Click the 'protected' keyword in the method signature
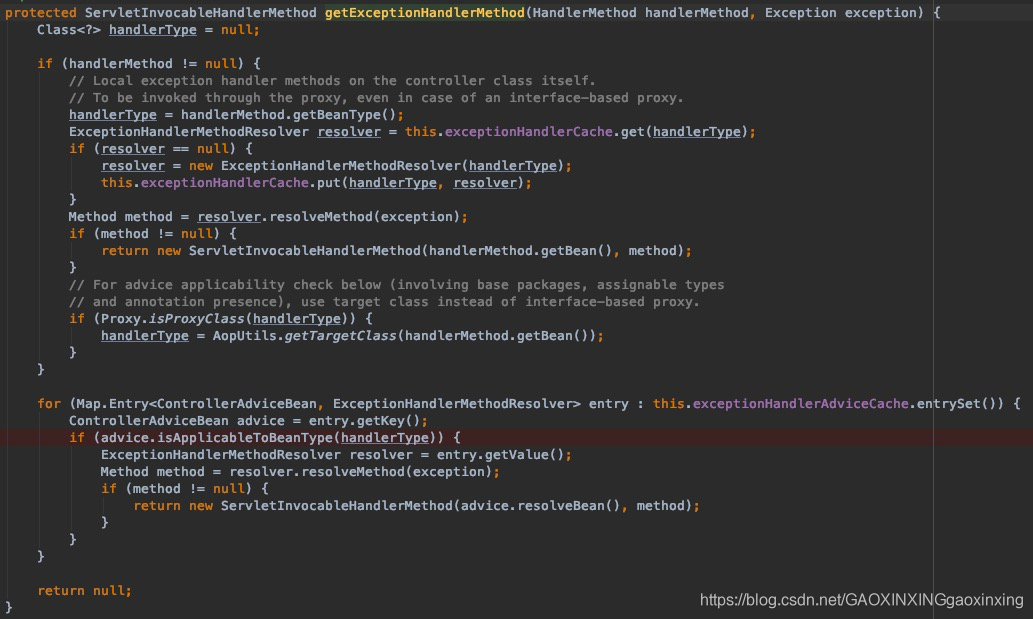This screenshot has width=1033, height=619. pyautogui.click(x=40, y=13)
